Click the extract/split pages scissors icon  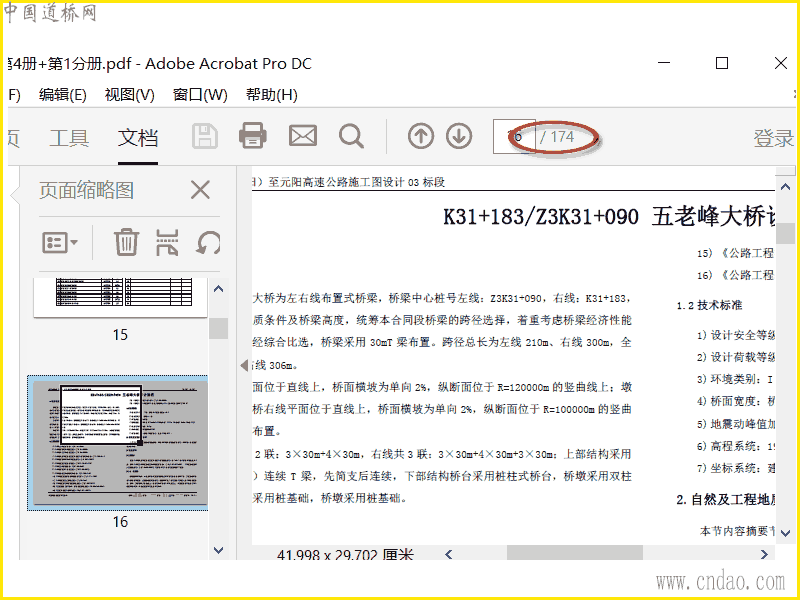click(x=167, y=242)
